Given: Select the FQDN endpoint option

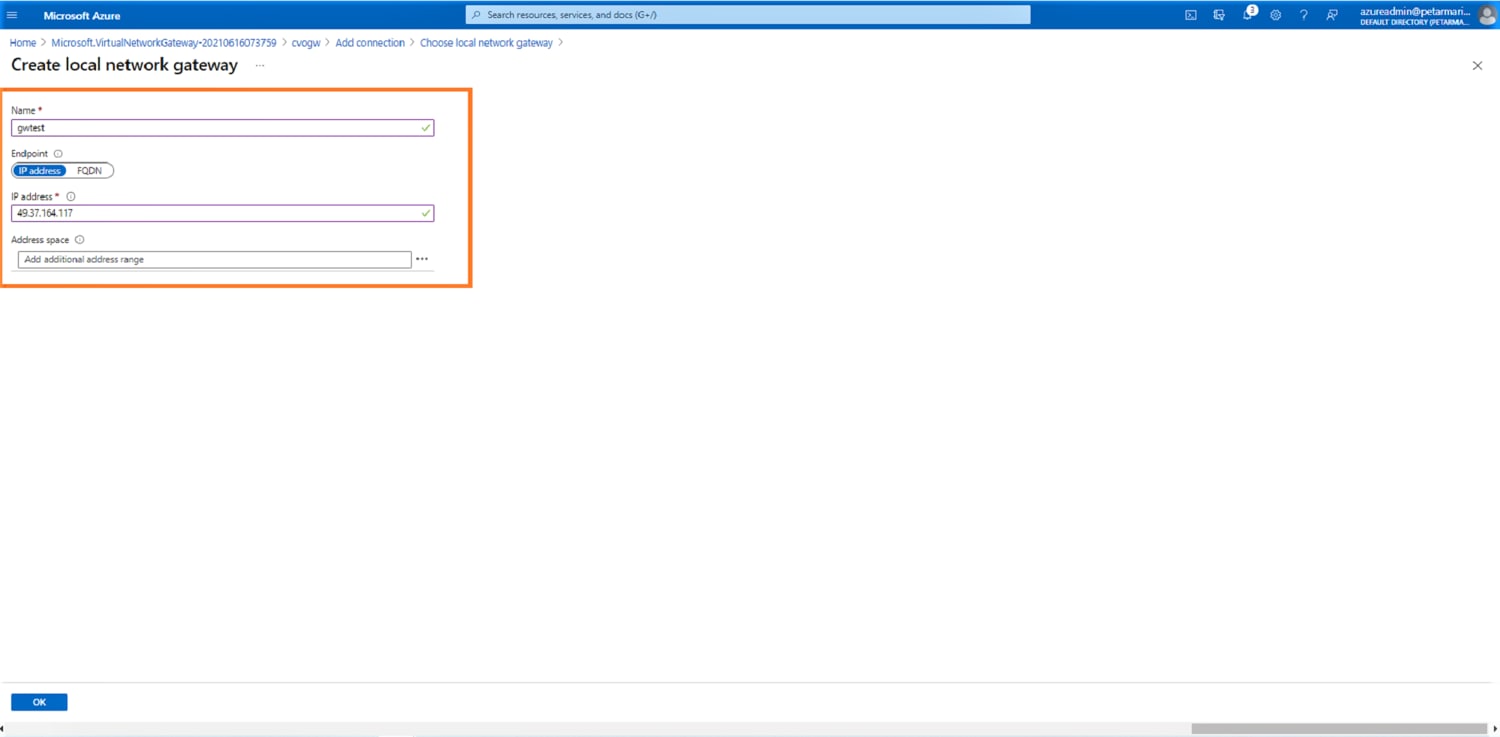Looking at the screenshot, I should 90,171.
